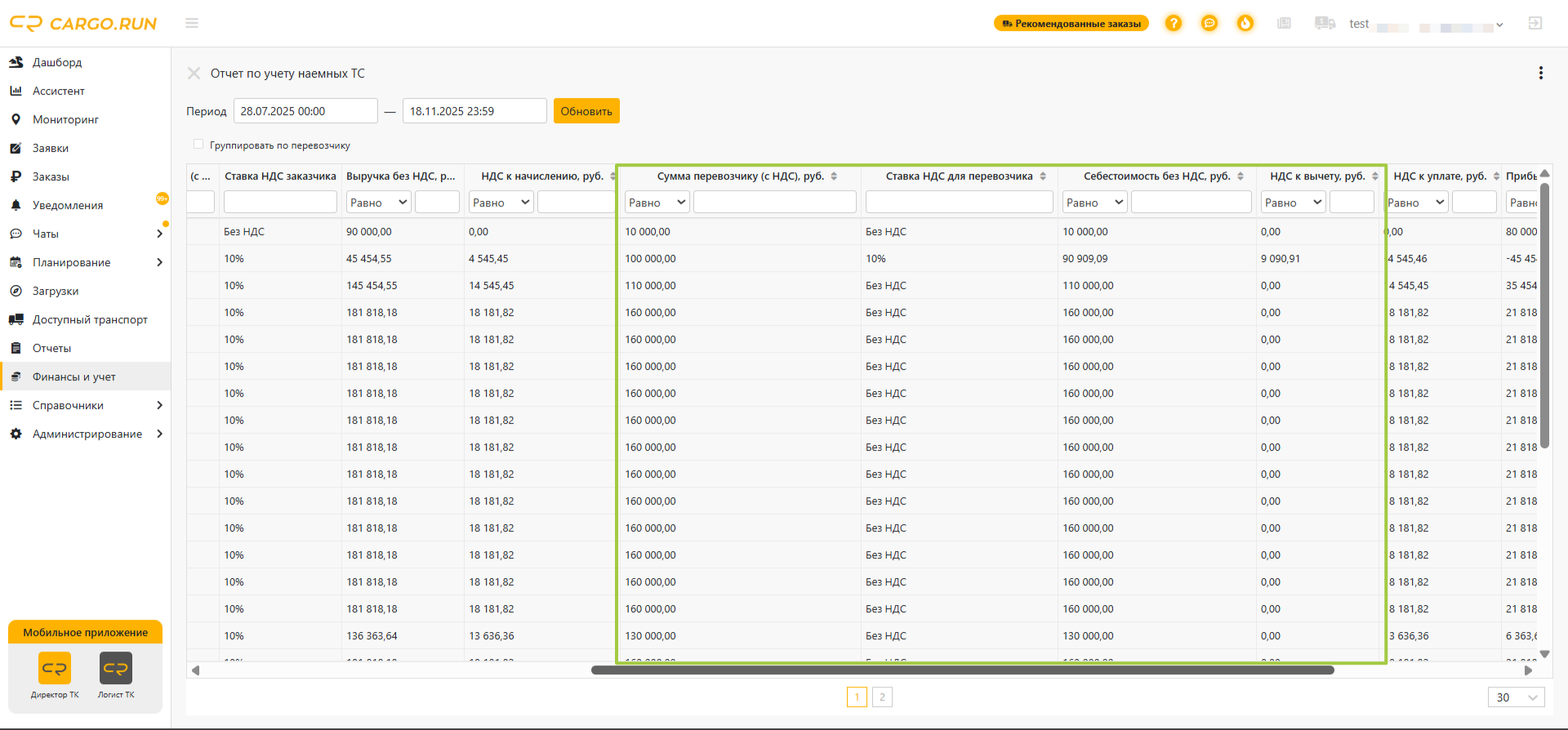Click the Себестоимость без НДС filter value input
Screen dimensions: 1568x730
coord(1192,202)
